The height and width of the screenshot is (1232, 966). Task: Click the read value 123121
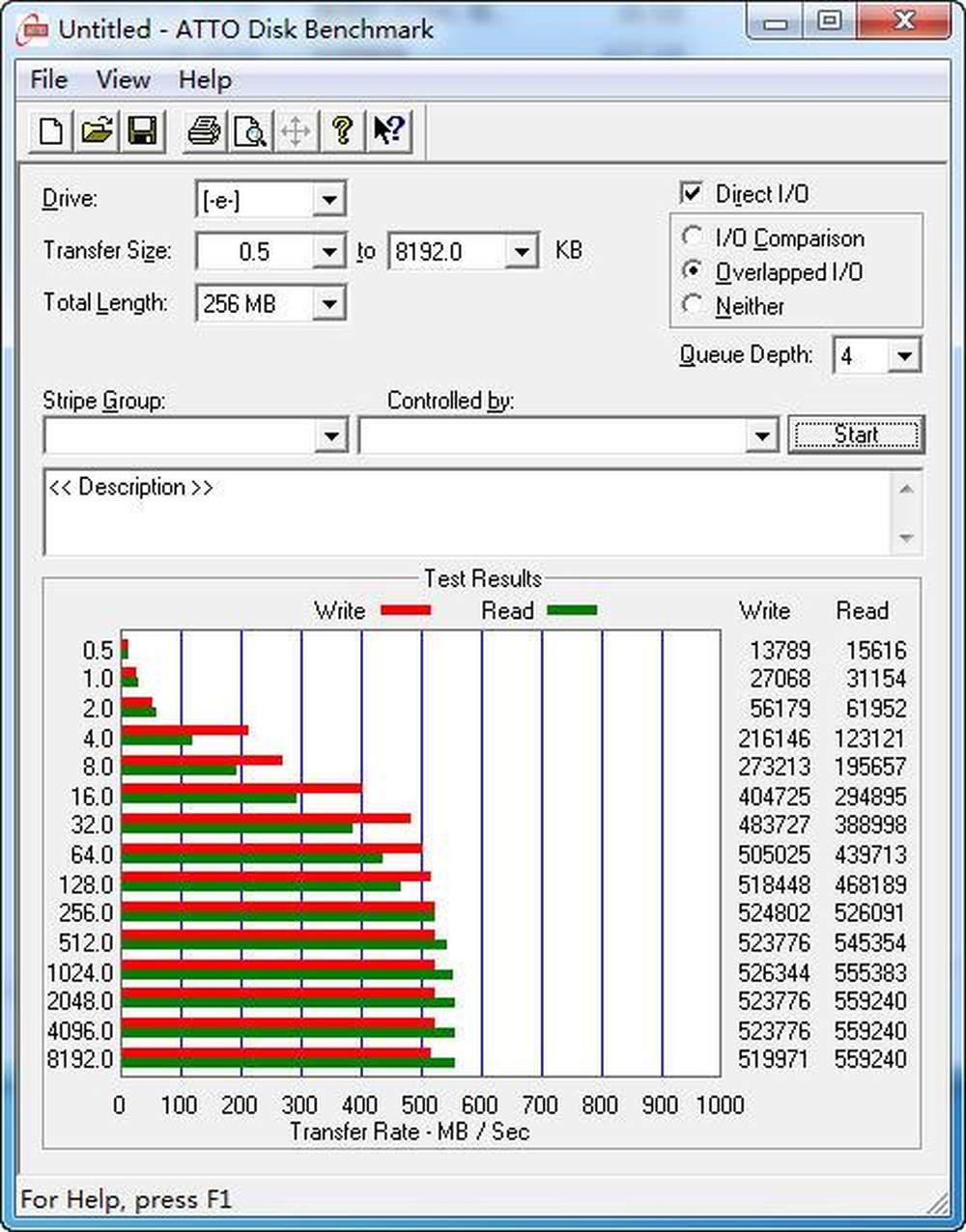pos(870,739)
